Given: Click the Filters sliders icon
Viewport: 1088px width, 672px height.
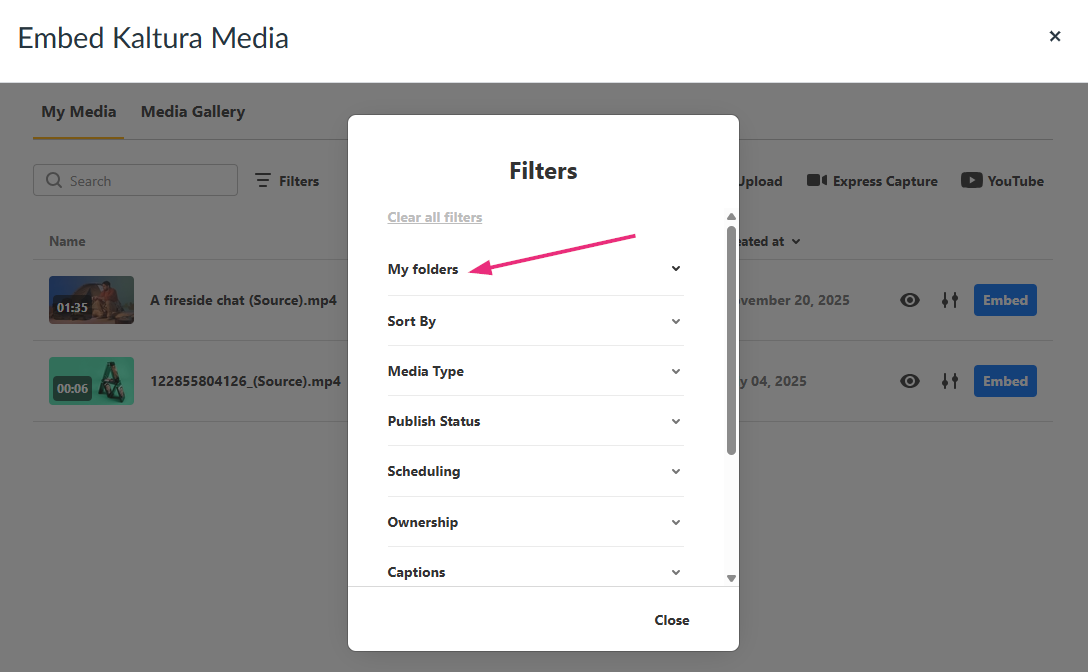Looking at the screenshot, I should (263, 181).
